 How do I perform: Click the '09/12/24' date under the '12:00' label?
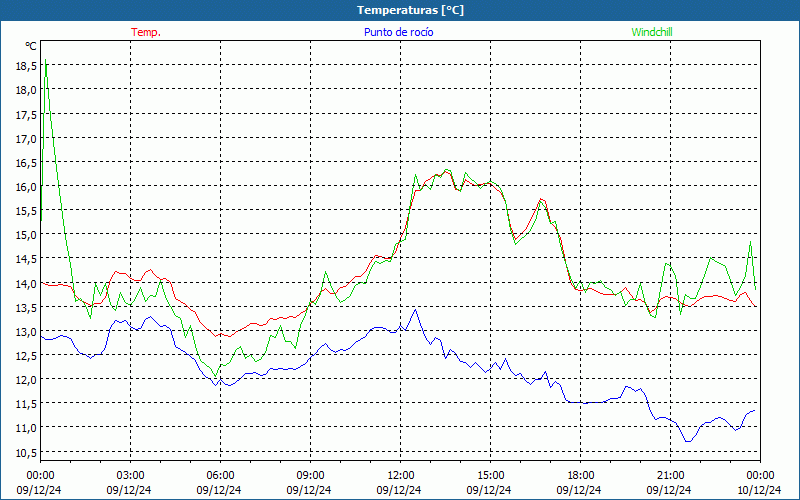399,490
